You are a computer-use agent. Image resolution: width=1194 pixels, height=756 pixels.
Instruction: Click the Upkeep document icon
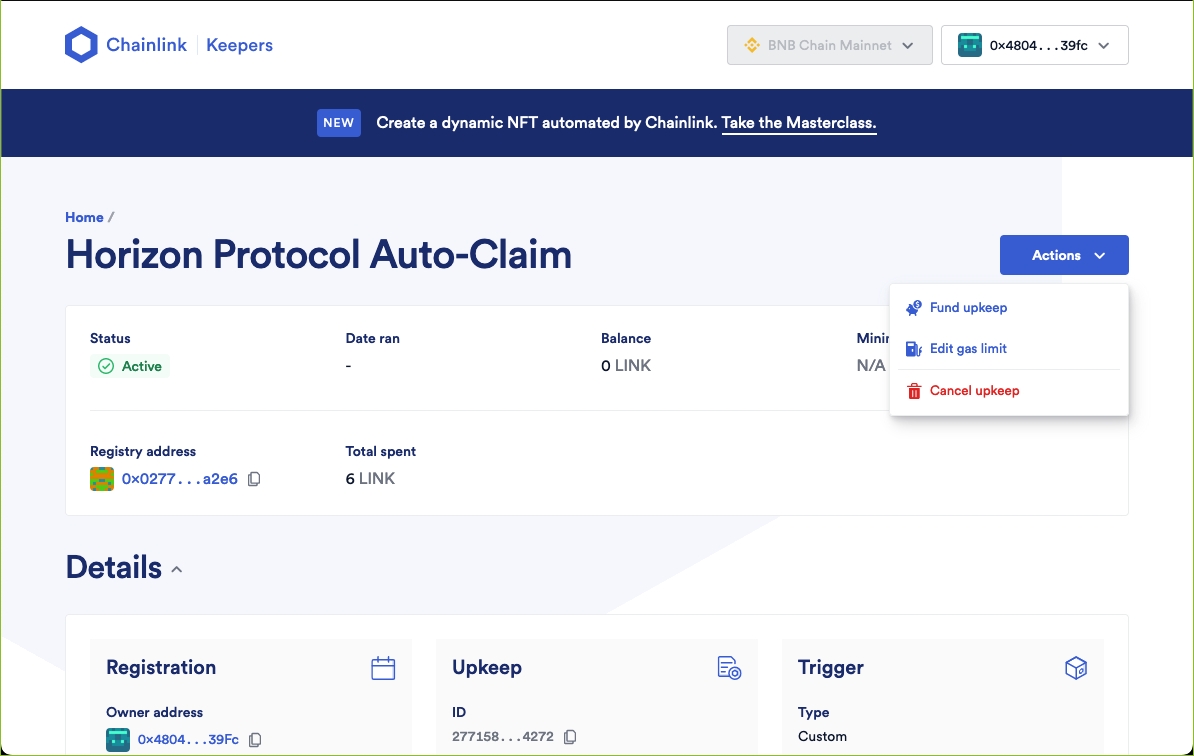coord(729,668)
